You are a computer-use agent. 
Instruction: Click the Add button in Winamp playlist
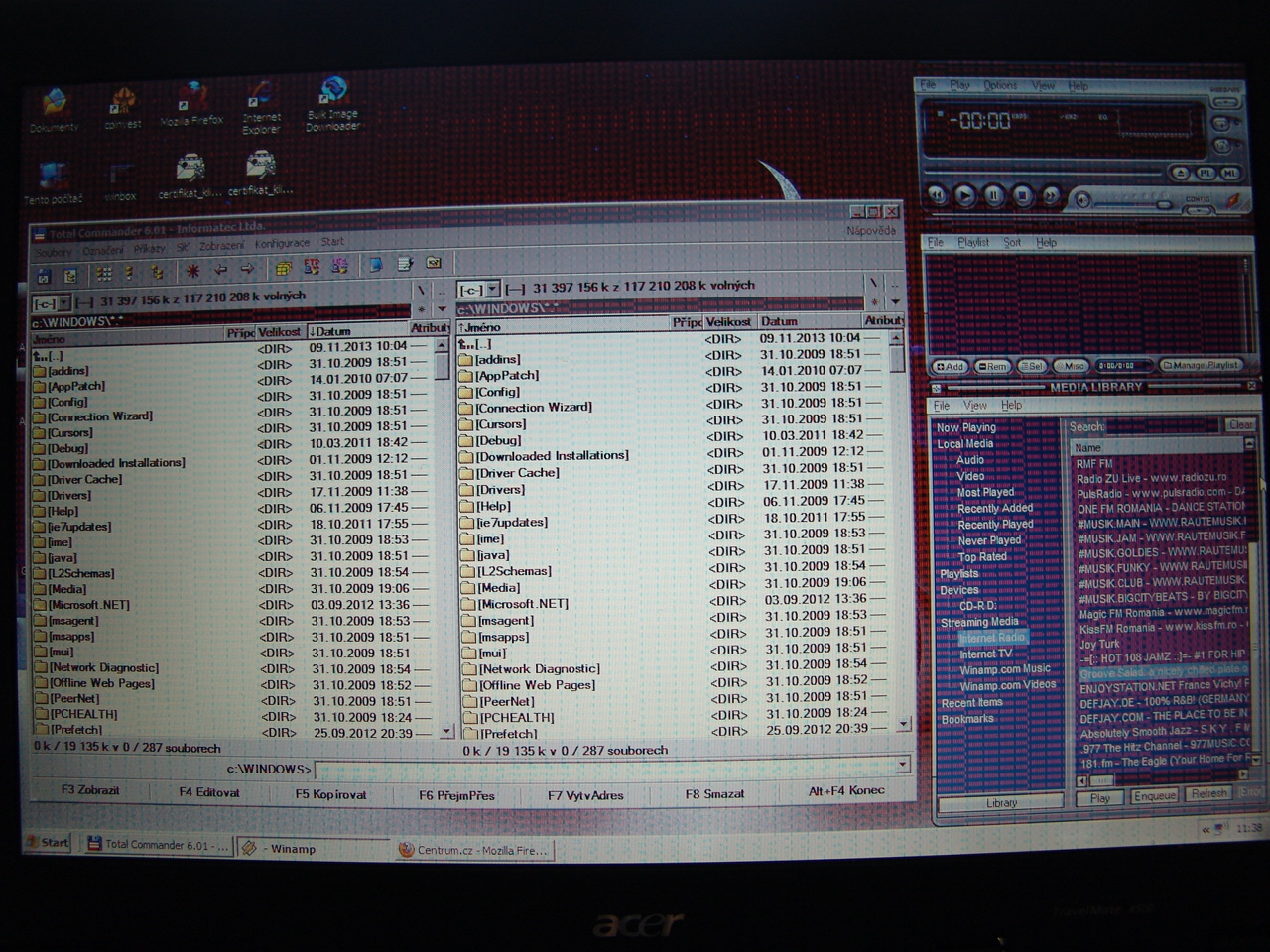tap(949, 366)
